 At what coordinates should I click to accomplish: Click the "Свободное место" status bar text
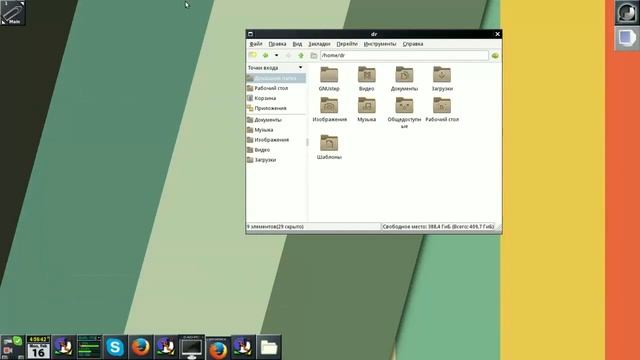pos(438,227)
